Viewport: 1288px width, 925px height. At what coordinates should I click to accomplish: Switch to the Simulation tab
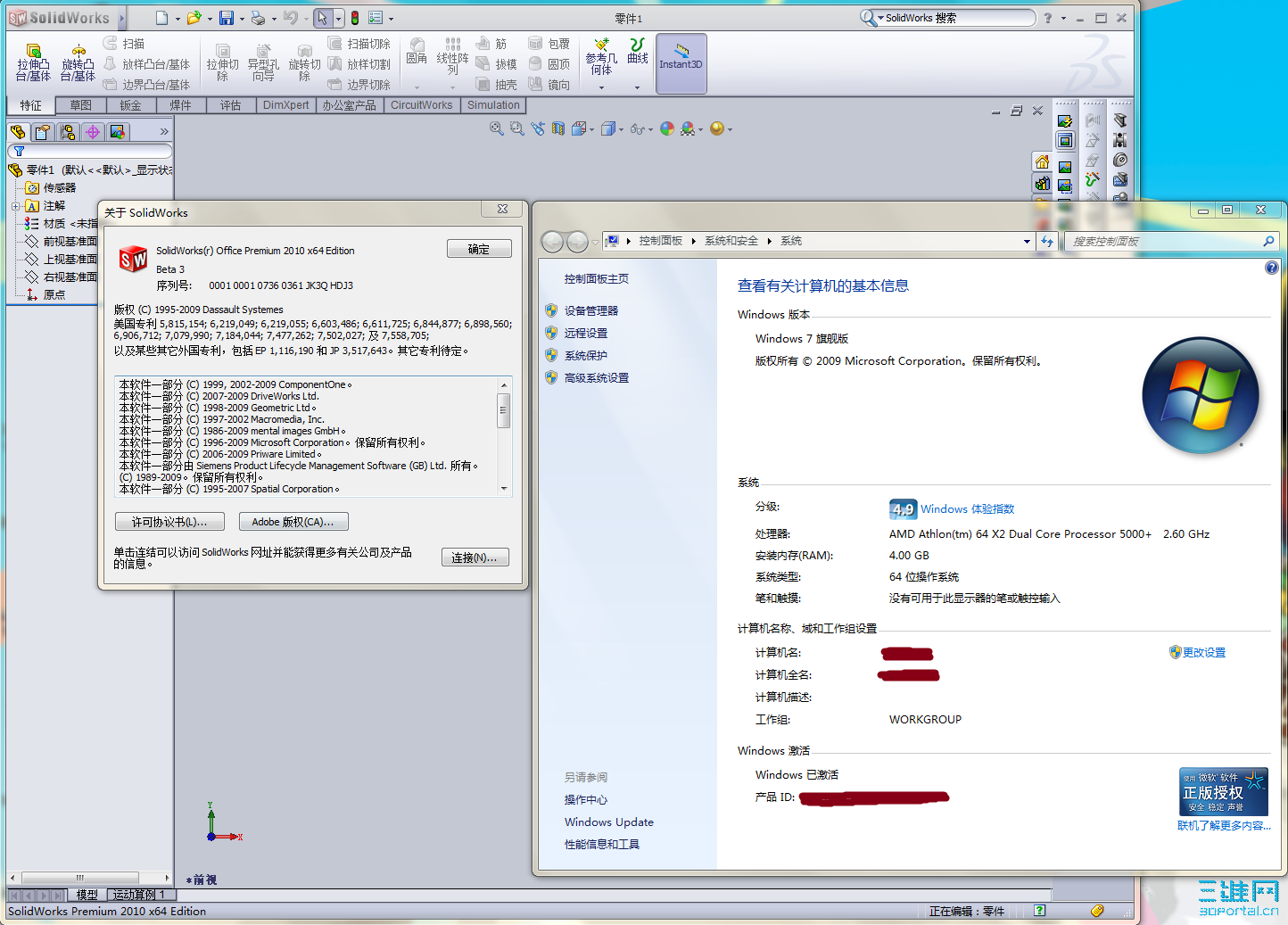click(x=493, y=105)
